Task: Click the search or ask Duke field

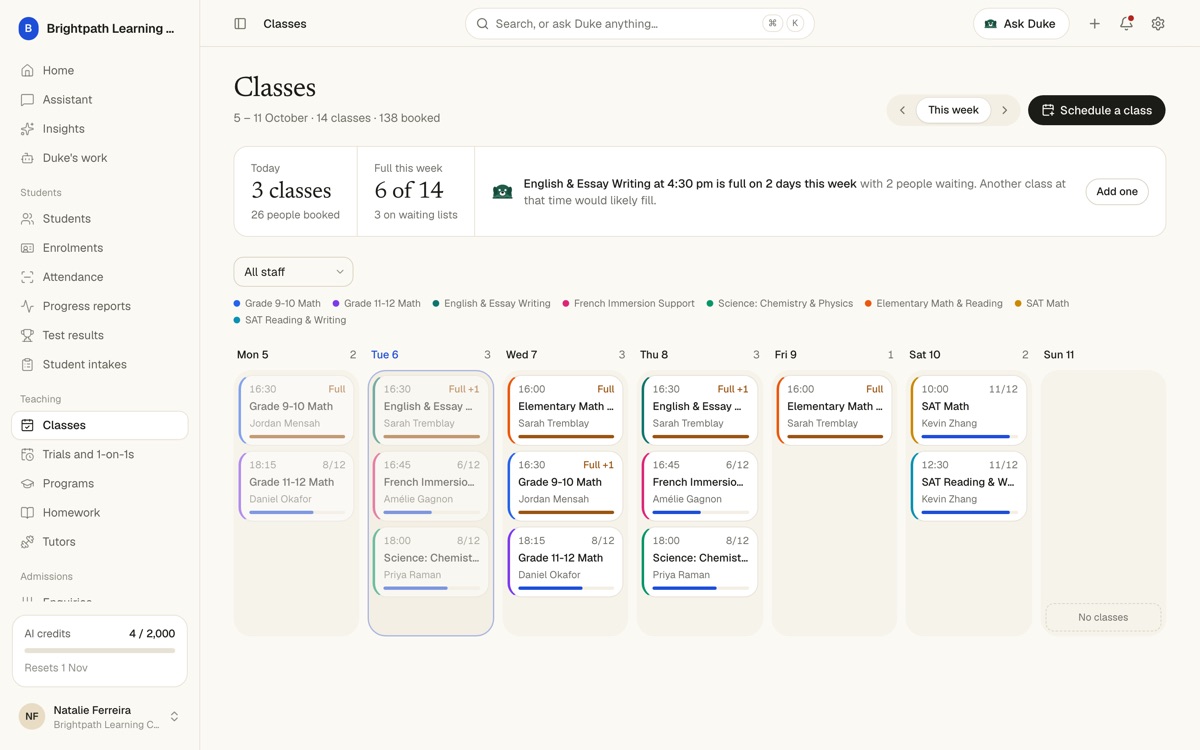Action: [x=640, y=24]
